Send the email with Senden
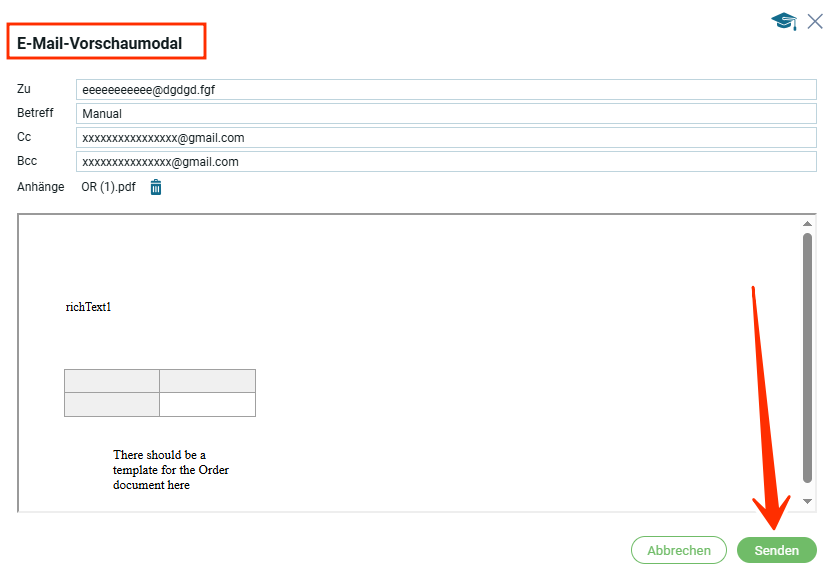 pos(776,550)
